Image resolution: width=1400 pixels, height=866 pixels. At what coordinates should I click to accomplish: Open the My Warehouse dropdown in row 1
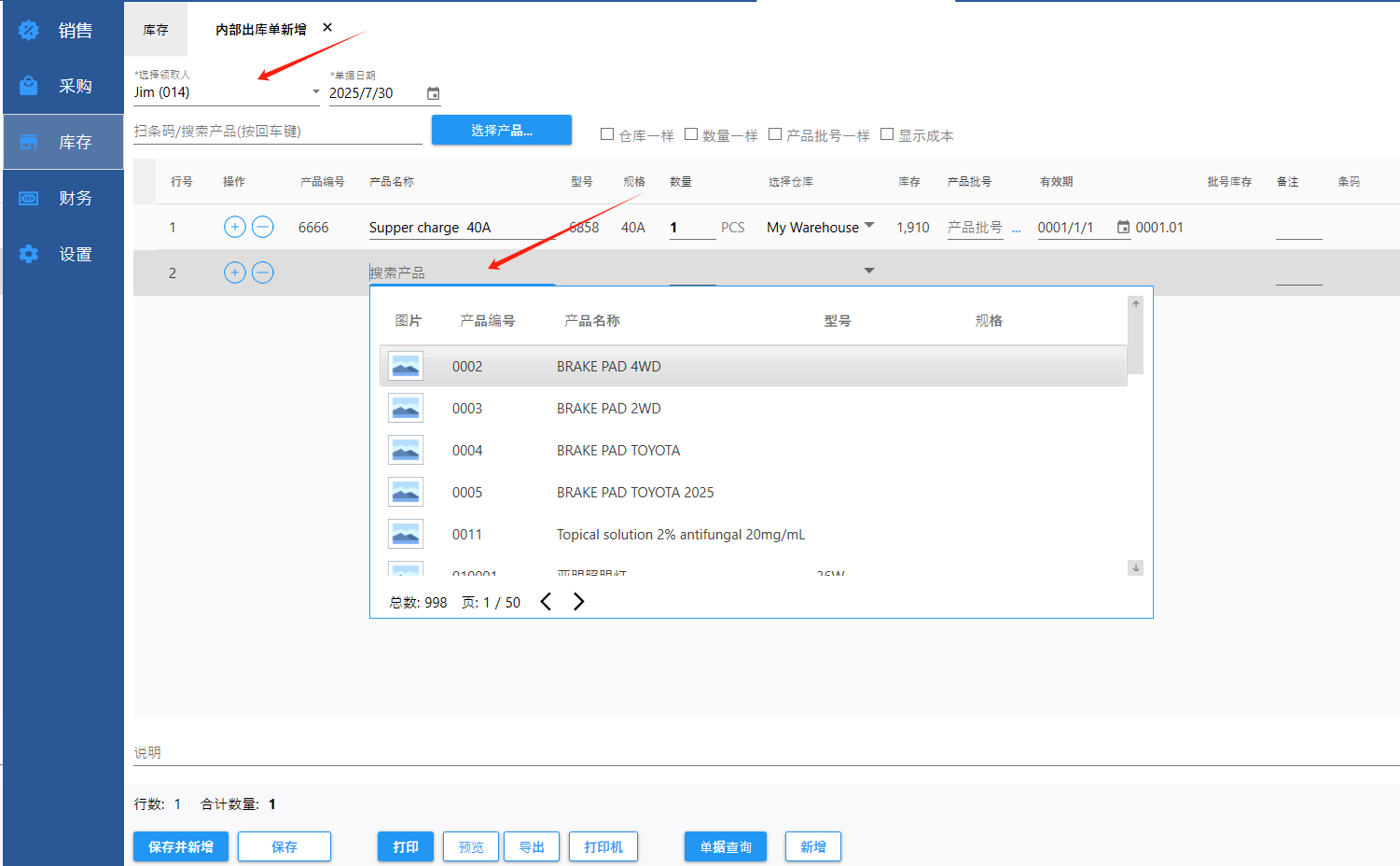[869, 226]
